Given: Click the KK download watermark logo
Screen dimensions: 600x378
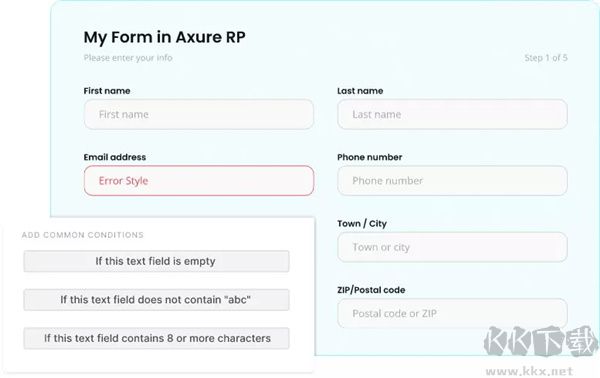Looking at the screenshot, I should [540, 341].
